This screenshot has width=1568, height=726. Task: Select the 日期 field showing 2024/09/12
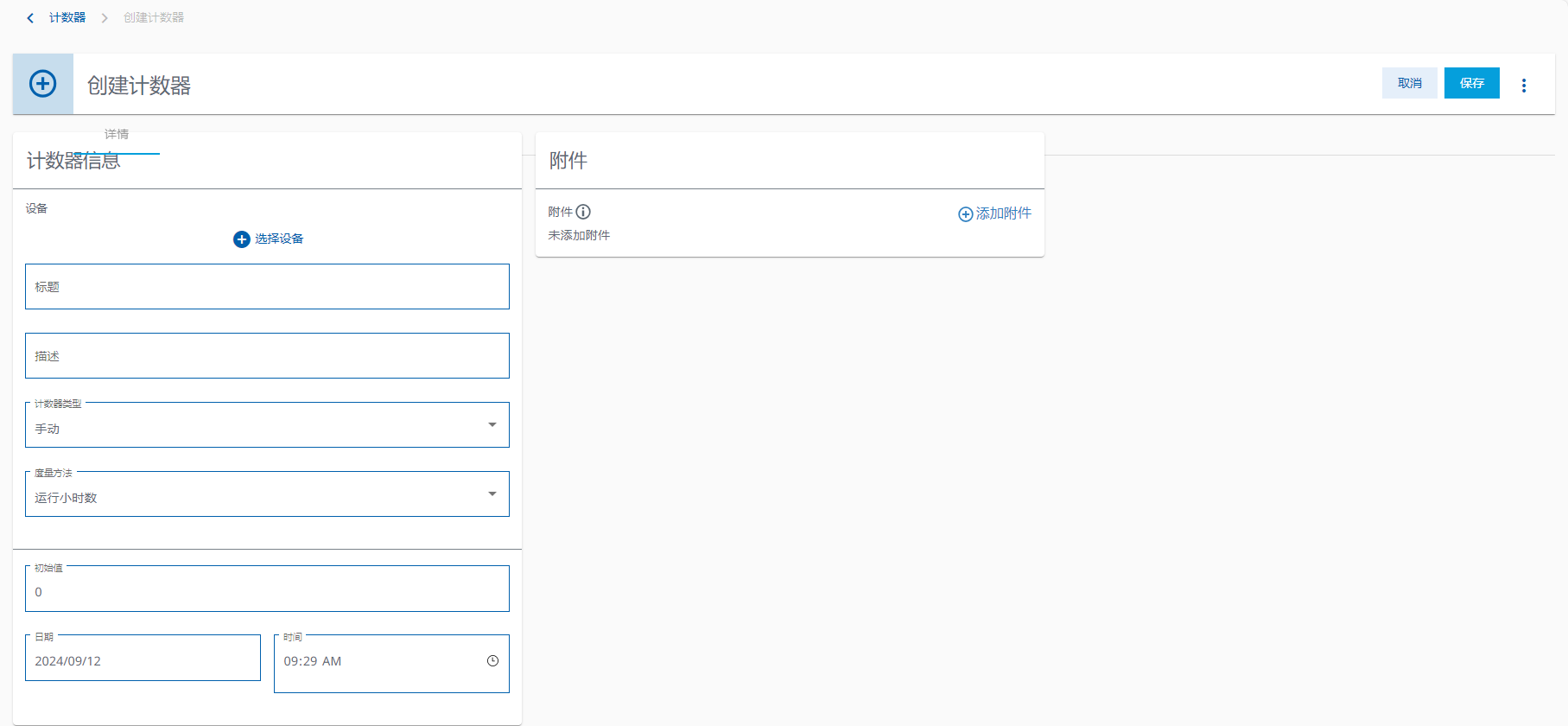pyautogui.click(x=143, y=661)
